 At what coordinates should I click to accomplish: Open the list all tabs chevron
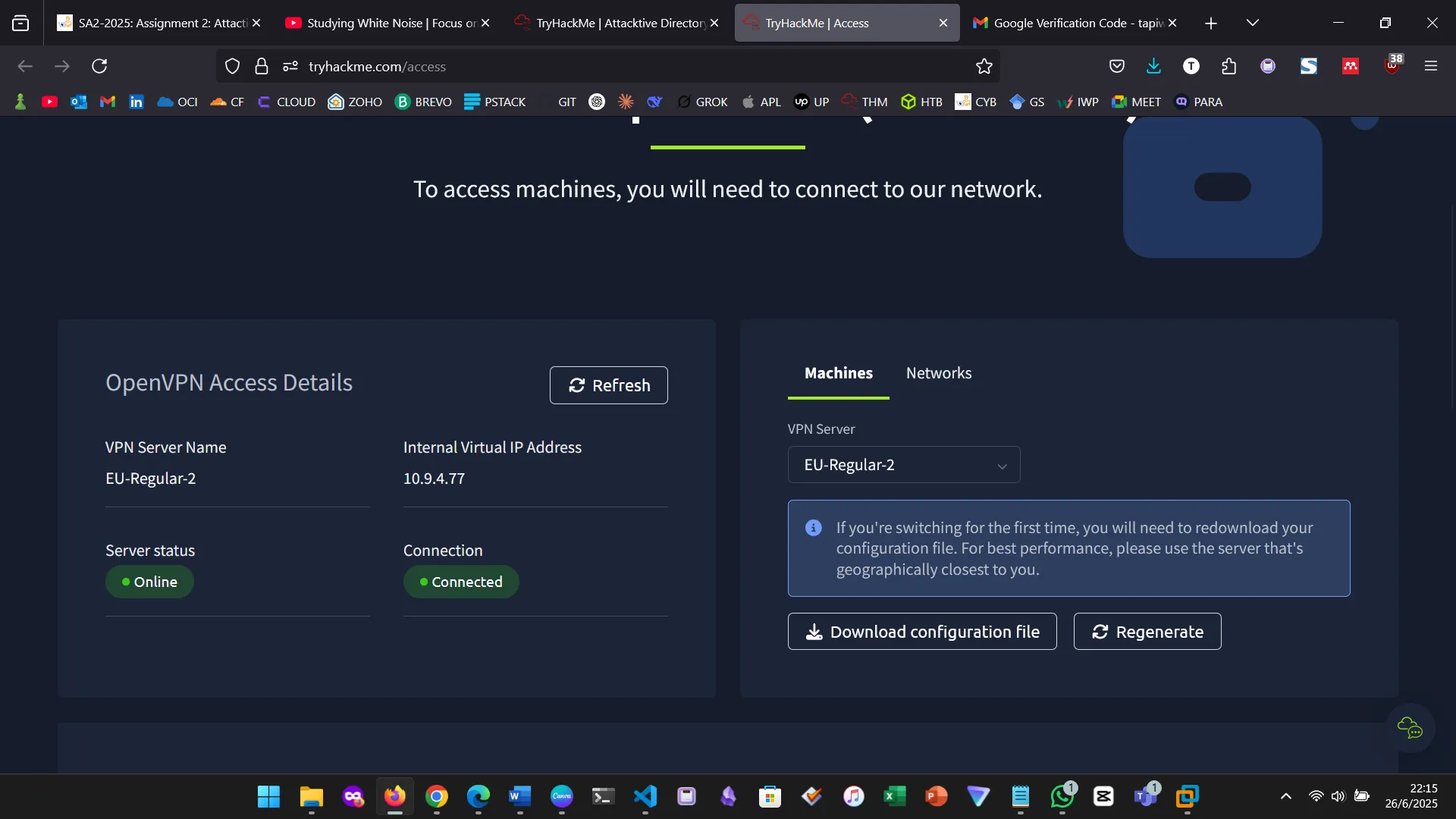pyautogui.click(x=1253, y=23)
